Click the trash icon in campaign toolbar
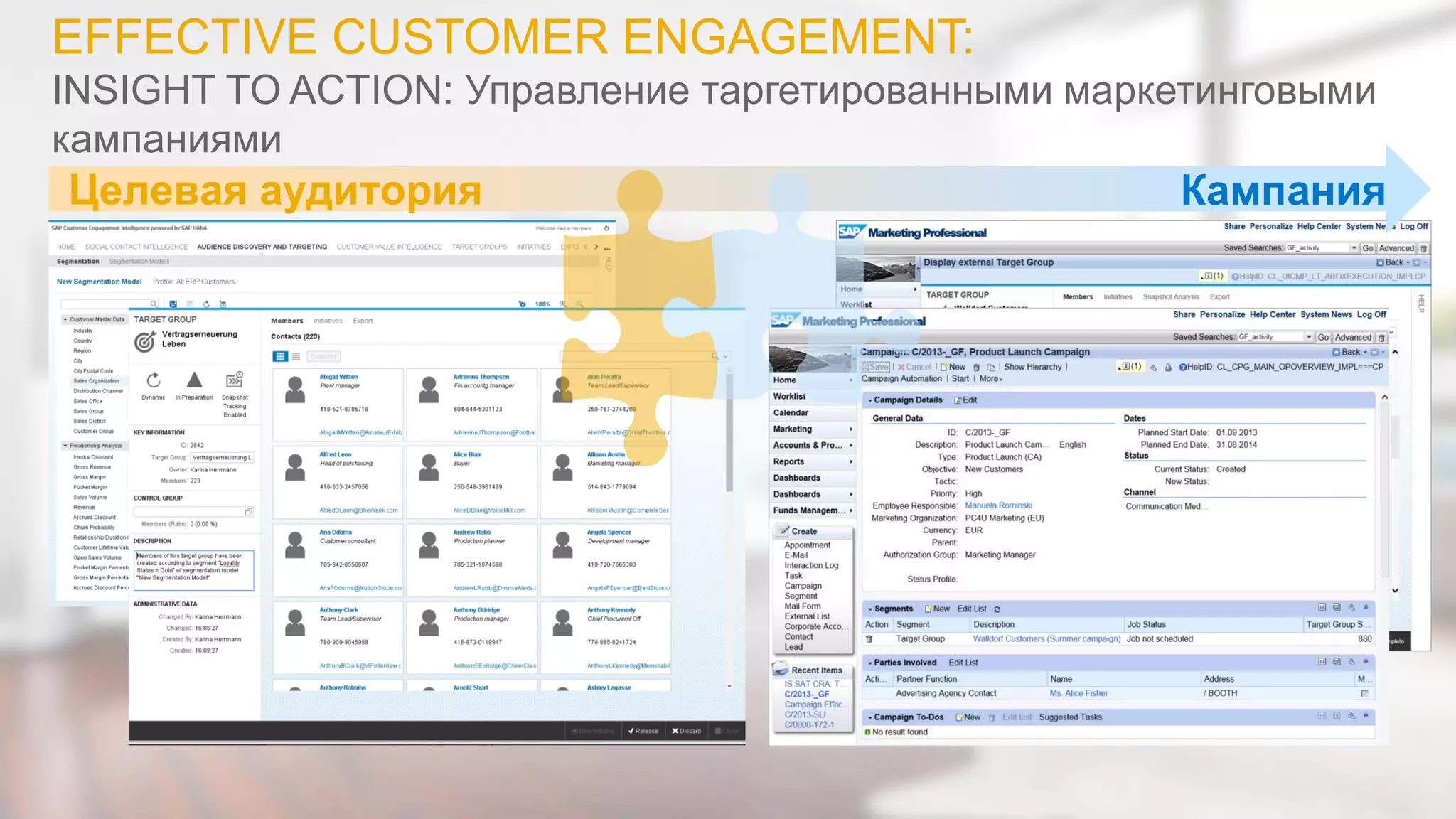Image resolution: width=1456 pixels, height=819 pixels. [977, 368]
